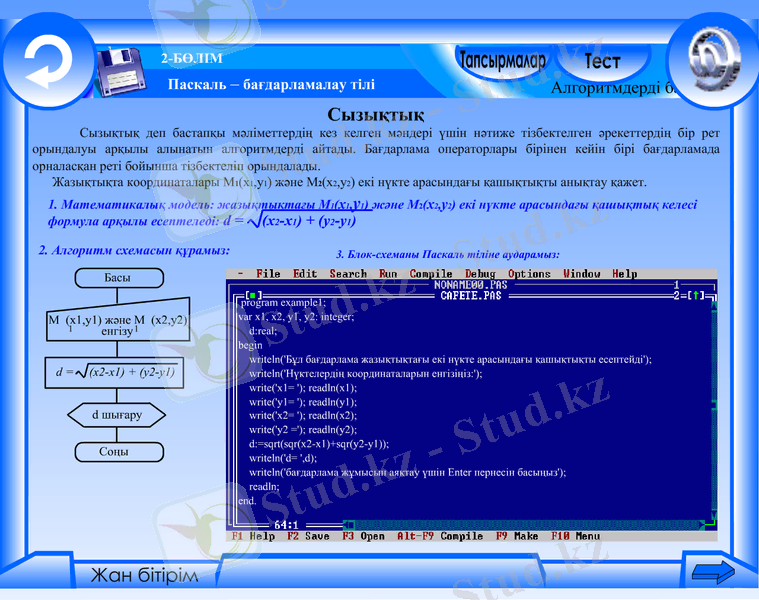759x600 pixels.
Task: Click the blue next arrow icon
Action: [713, 573]
